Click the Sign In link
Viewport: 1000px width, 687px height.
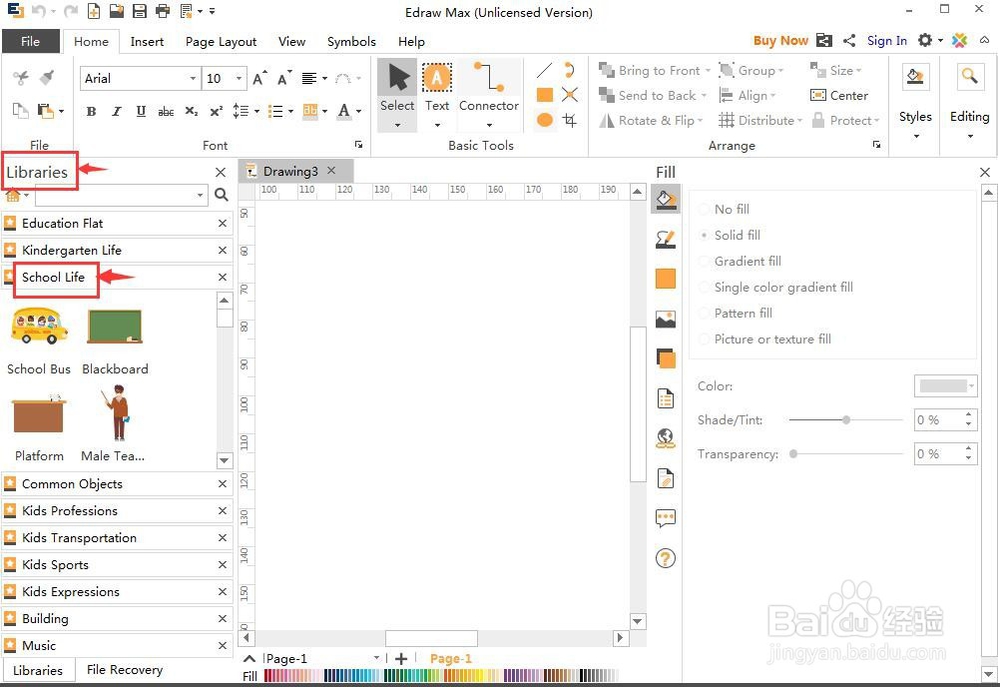tap(886, 41)
